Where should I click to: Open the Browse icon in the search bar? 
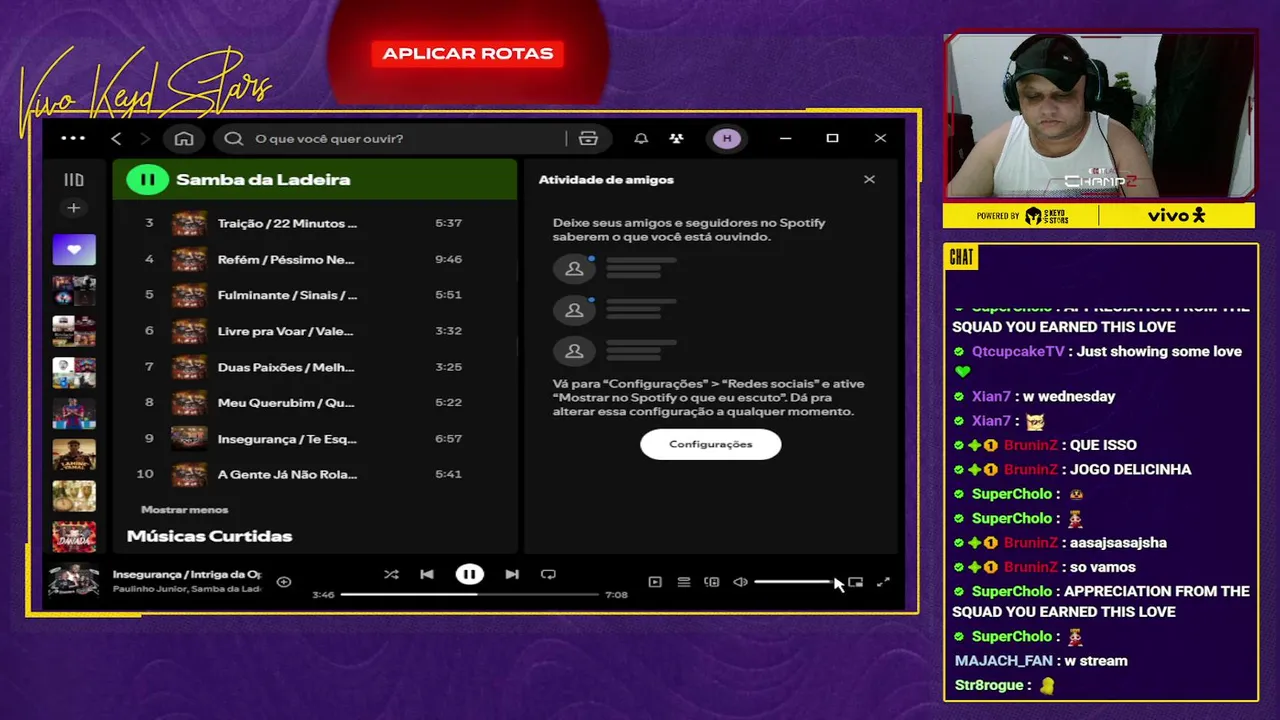pos(588,138)
